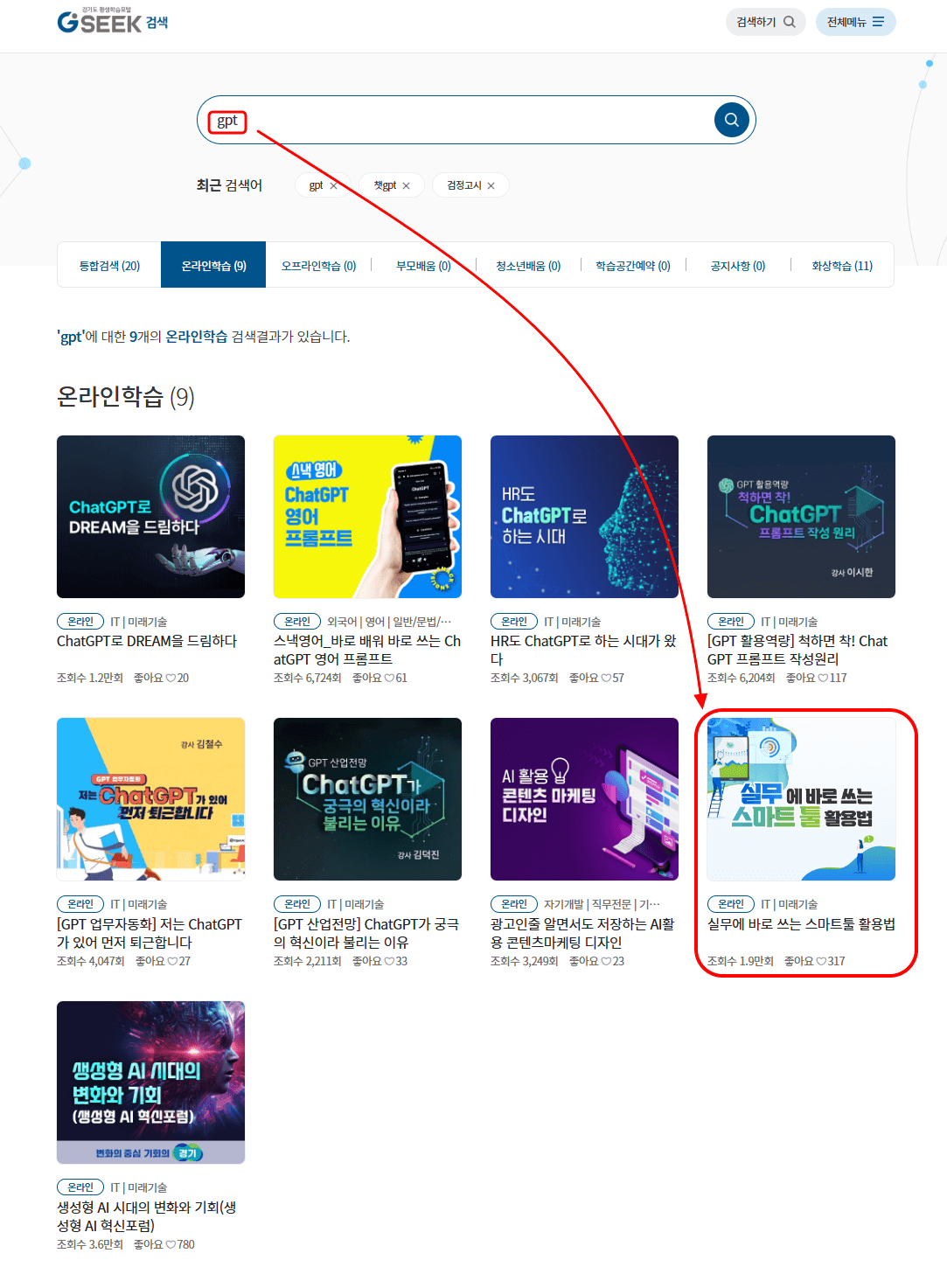Select recent search chip '검정고시'
This screenshot has height=1288, width=947.
pos(464,185)
